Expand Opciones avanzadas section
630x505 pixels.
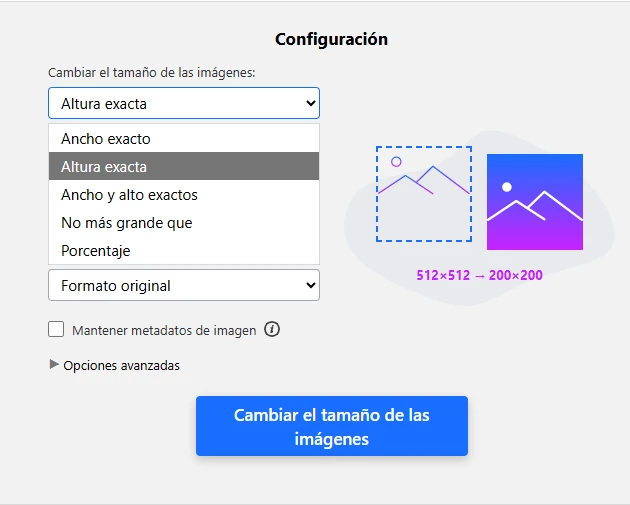click(x=121, y=365)
